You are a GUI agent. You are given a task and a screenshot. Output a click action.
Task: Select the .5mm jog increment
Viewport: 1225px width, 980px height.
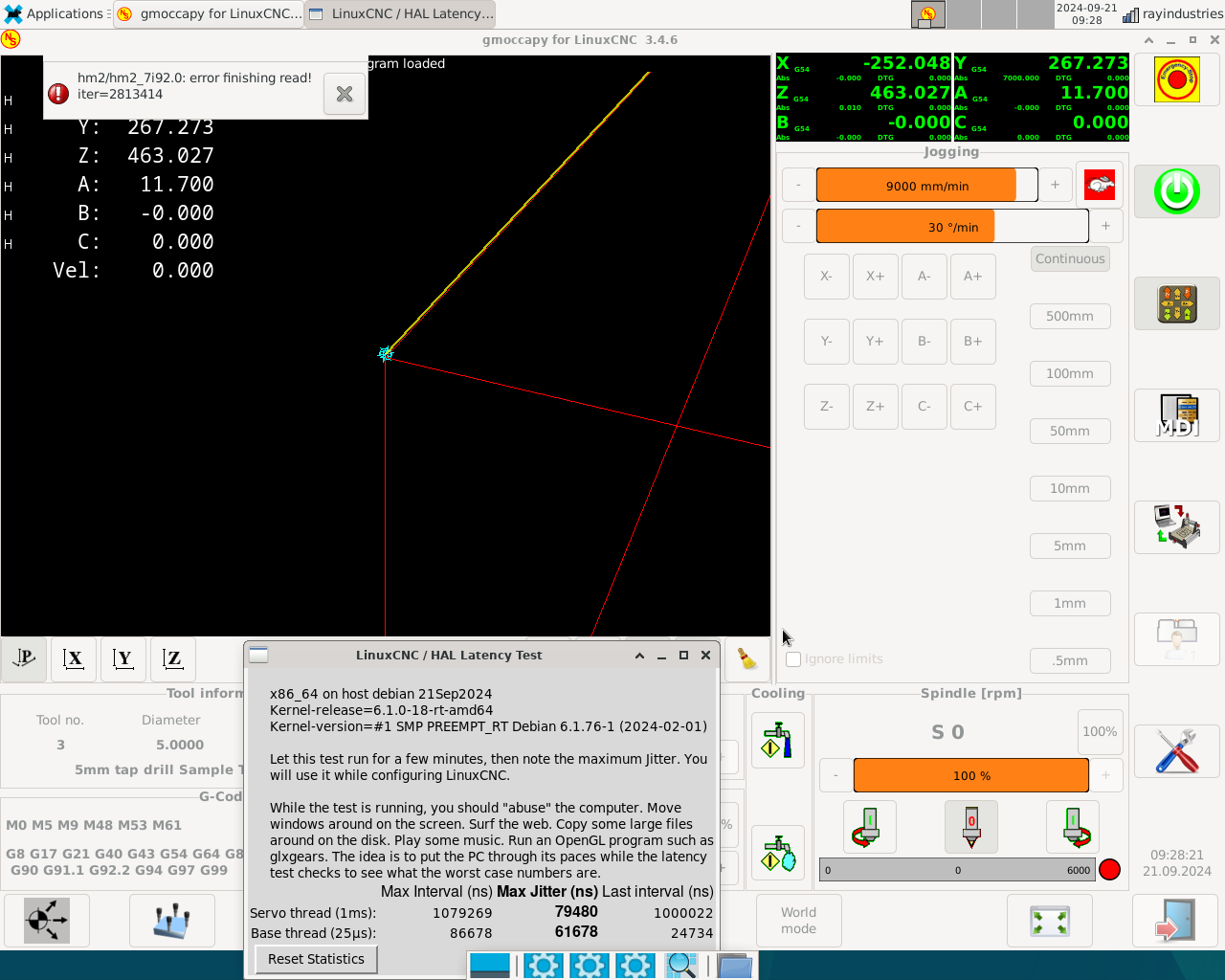1070,660
